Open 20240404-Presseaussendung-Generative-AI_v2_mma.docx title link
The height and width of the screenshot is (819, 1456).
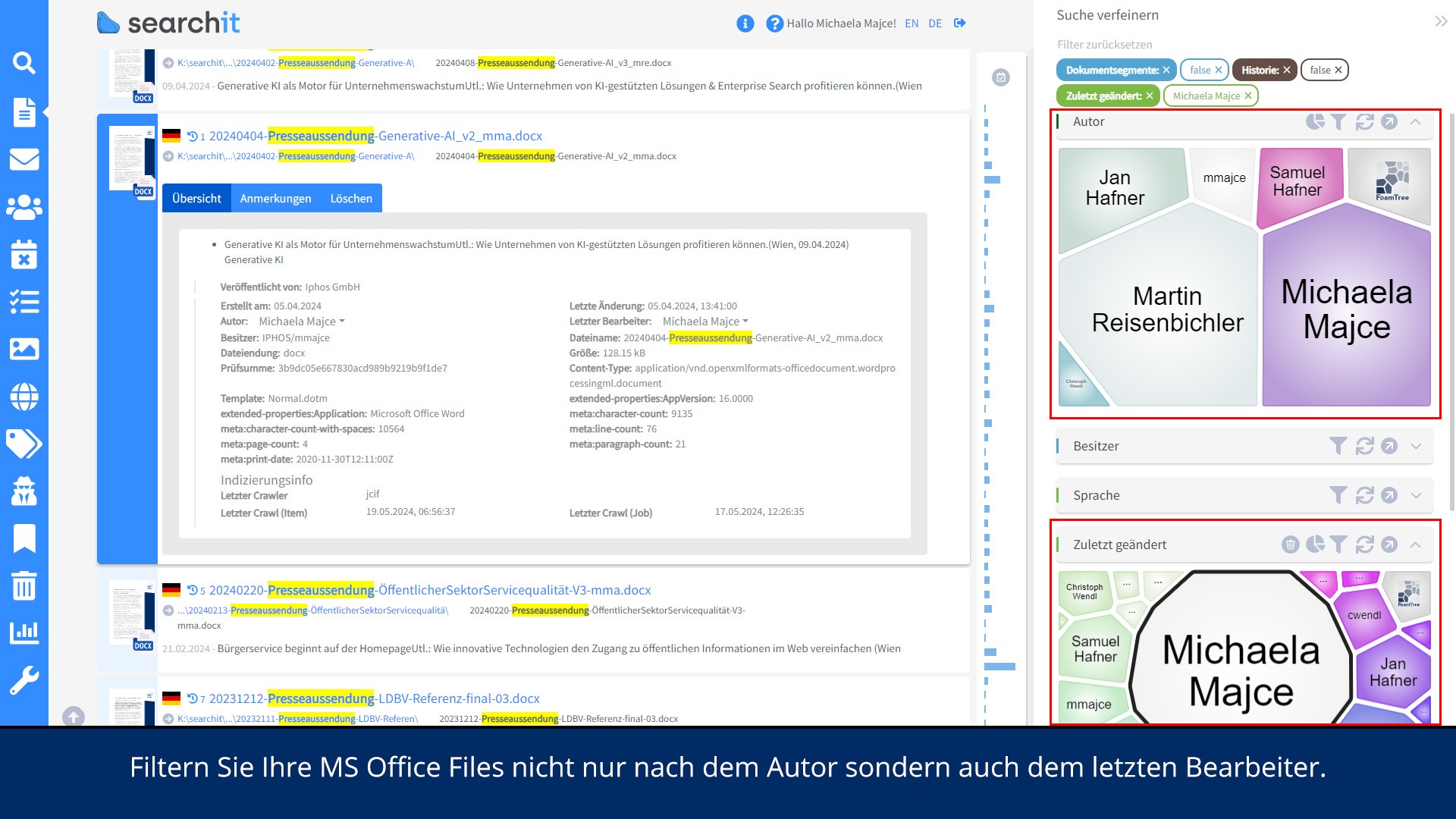pos(375,136)
